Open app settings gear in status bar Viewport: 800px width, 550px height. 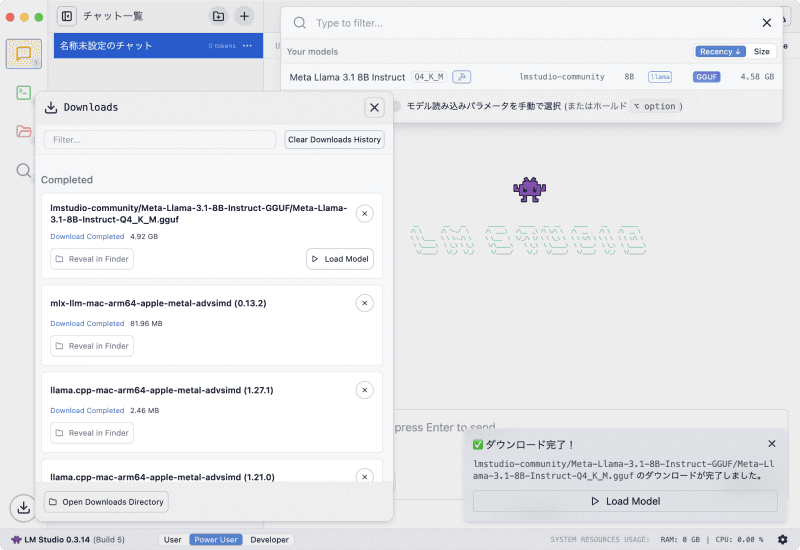[783, 539]
